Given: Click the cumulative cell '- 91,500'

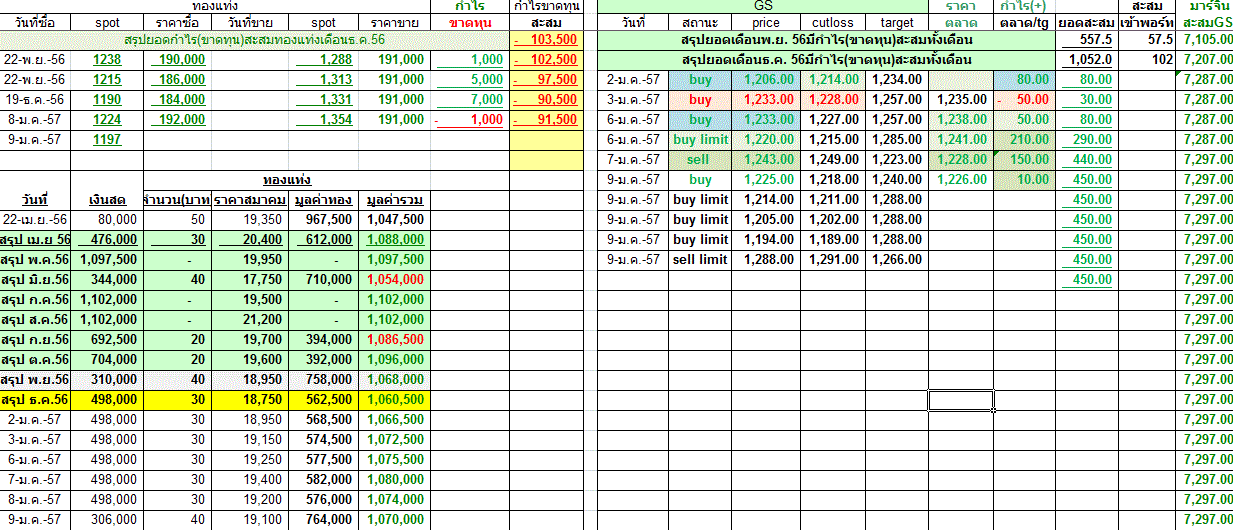Looking at the screenshot, I should pos(545,120).
